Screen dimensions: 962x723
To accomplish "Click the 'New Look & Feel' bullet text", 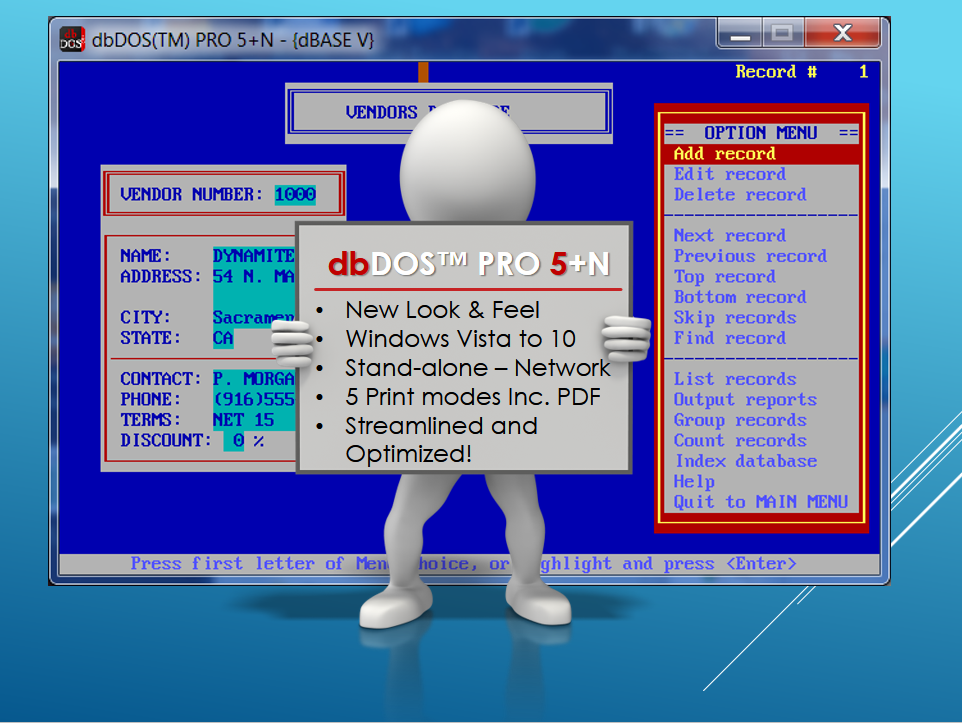I will [x=442, y=310].
